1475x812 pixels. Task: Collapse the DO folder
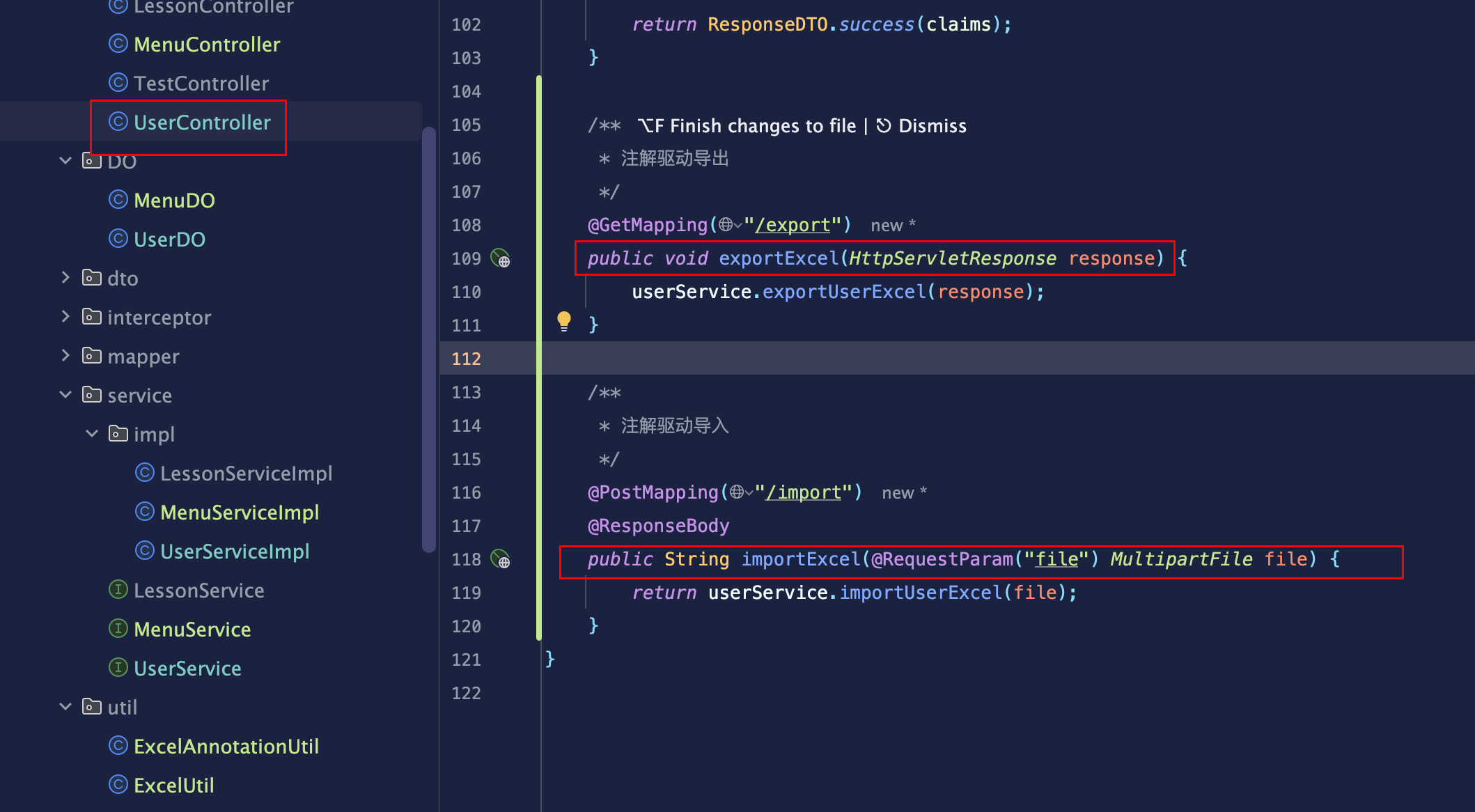(65, 161)
